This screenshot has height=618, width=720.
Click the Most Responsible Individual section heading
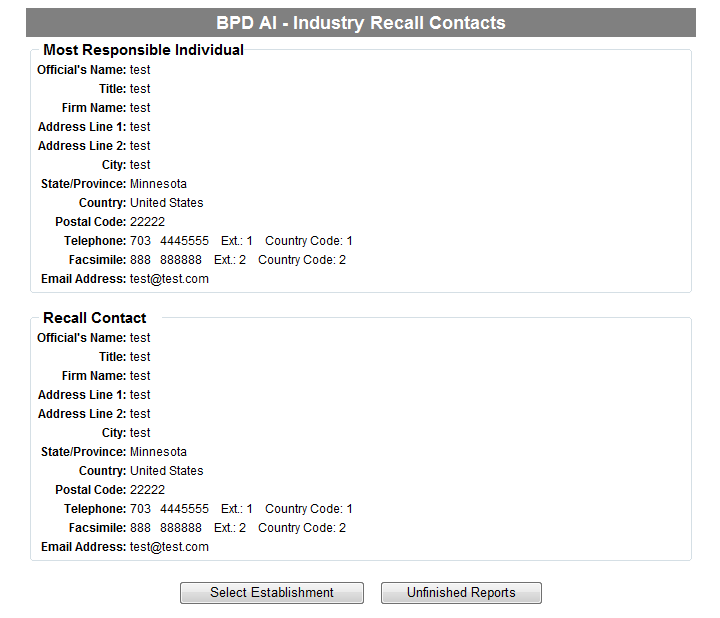tap(143, 50)
